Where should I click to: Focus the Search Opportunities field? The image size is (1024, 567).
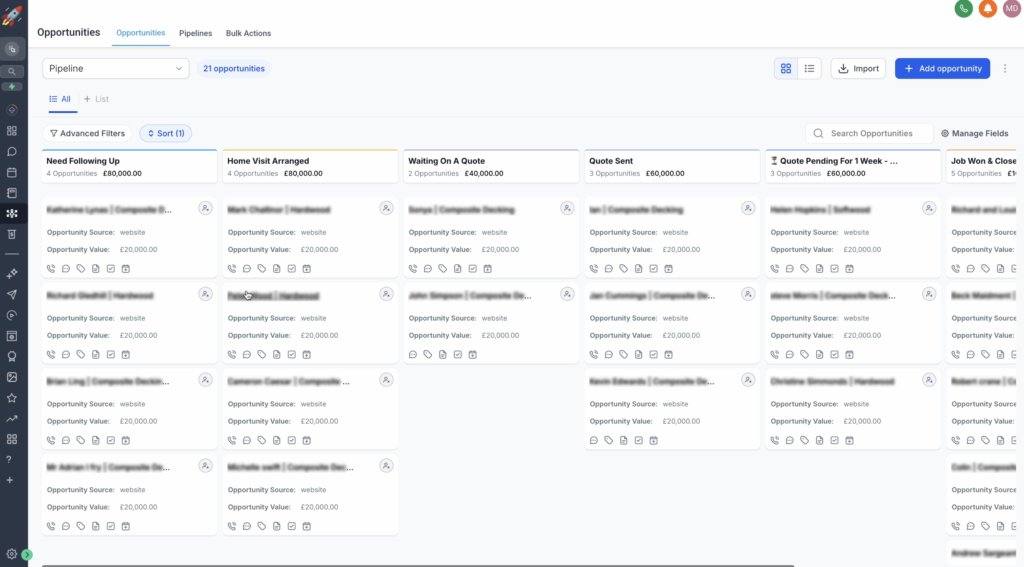pyautogui.click(x=869, y=133)
